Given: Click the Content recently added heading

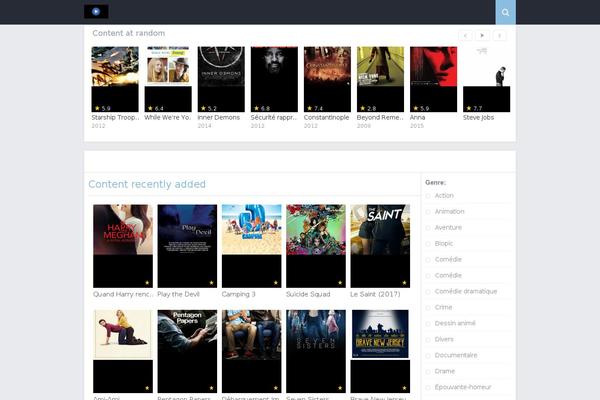Looking at the screenshot, I should (x=147, y=184).
